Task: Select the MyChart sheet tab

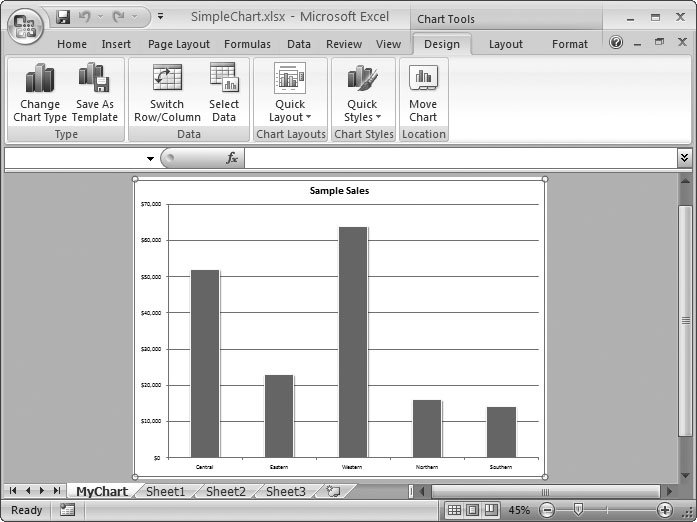Action: [x=102, y=491]
